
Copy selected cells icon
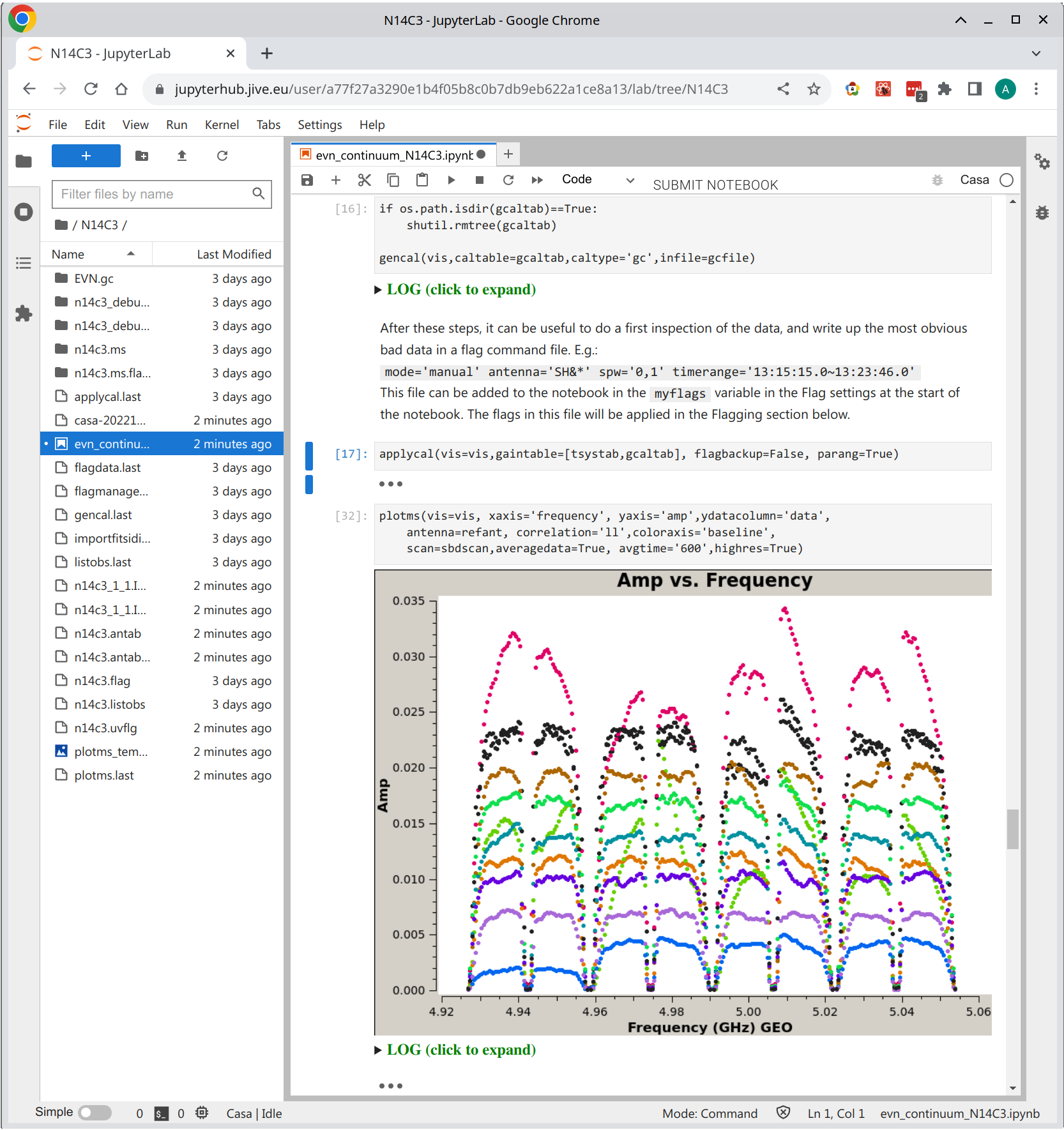click(x=393, y=180)
